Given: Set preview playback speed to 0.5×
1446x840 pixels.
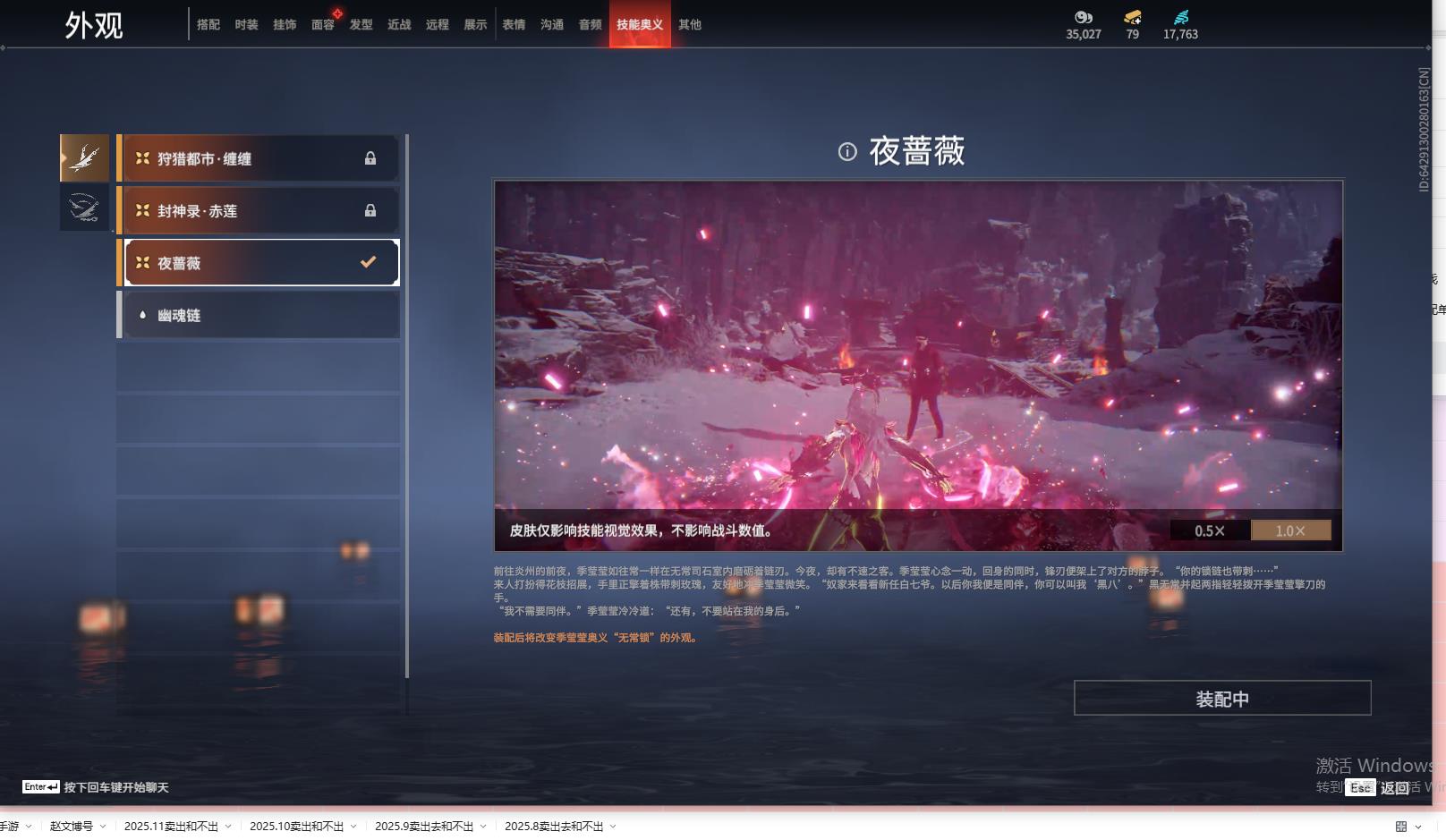Looking at the screenshot, I should (x=1209, y=530).
